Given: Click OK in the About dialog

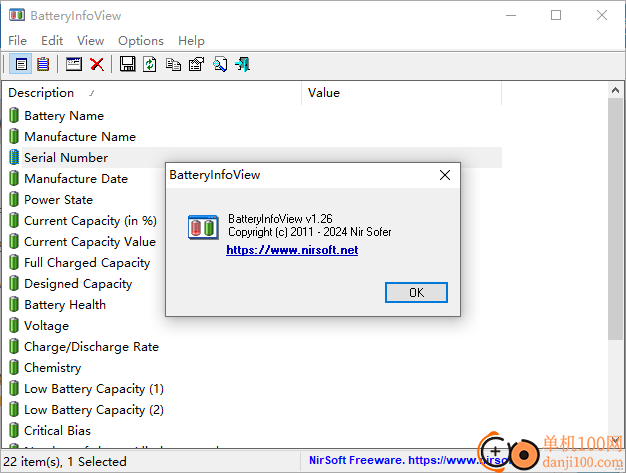Looking at the screenshot, I should click(x=416, y=293).
